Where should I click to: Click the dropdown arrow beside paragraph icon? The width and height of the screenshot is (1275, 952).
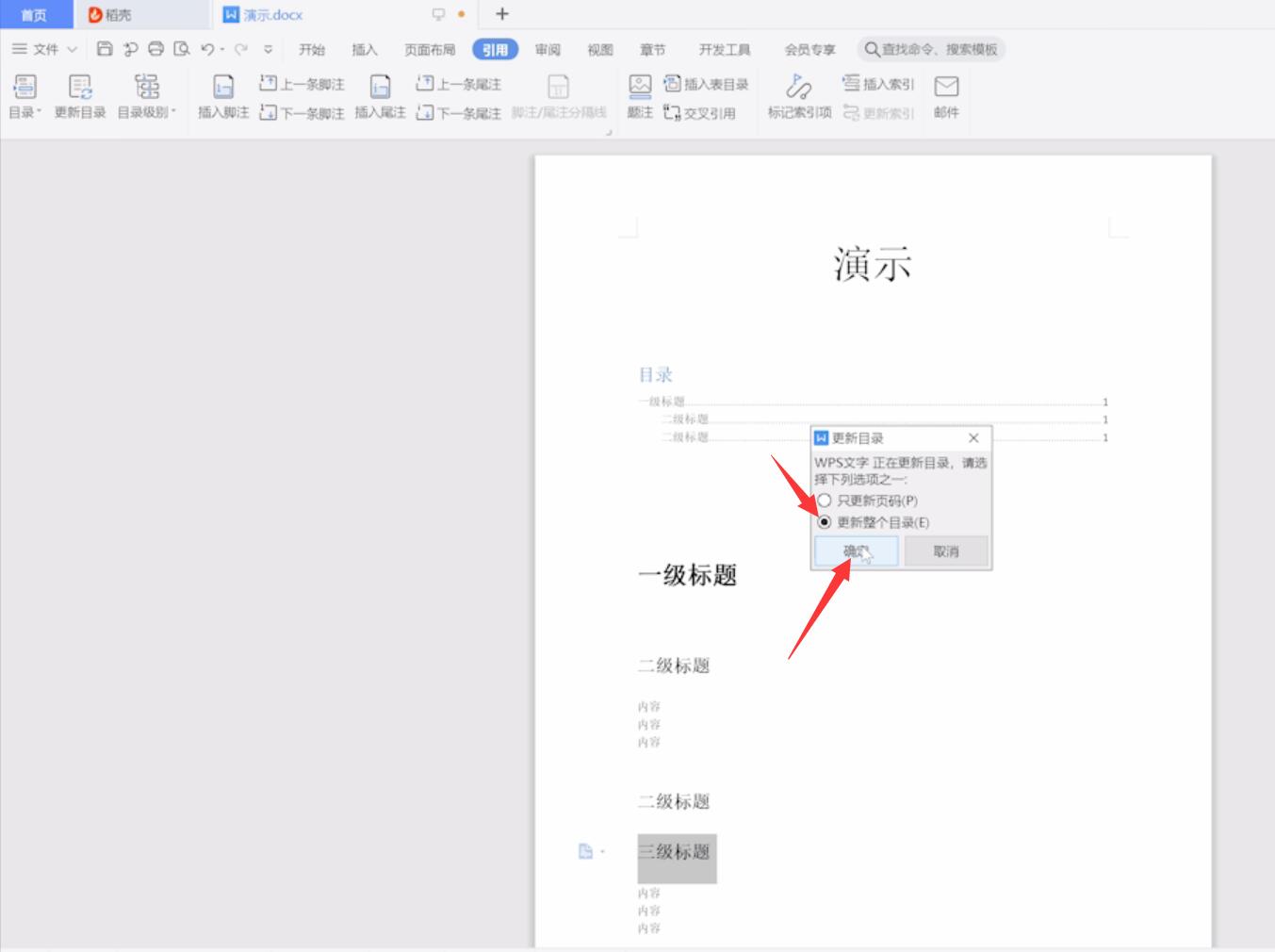[603, 851]
